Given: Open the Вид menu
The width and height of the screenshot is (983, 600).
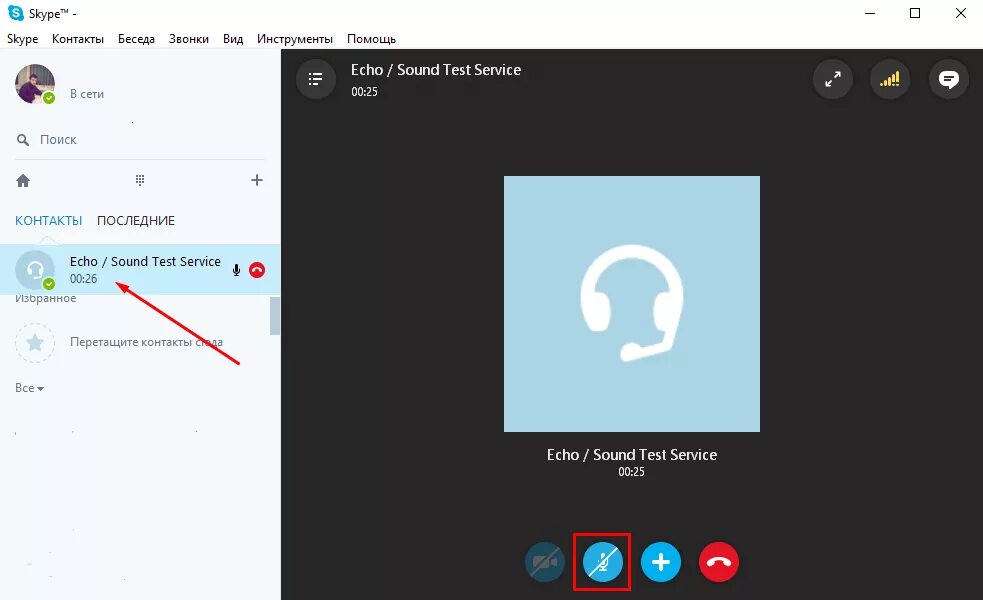Looking at the screenshot, I should pos(233,39).
